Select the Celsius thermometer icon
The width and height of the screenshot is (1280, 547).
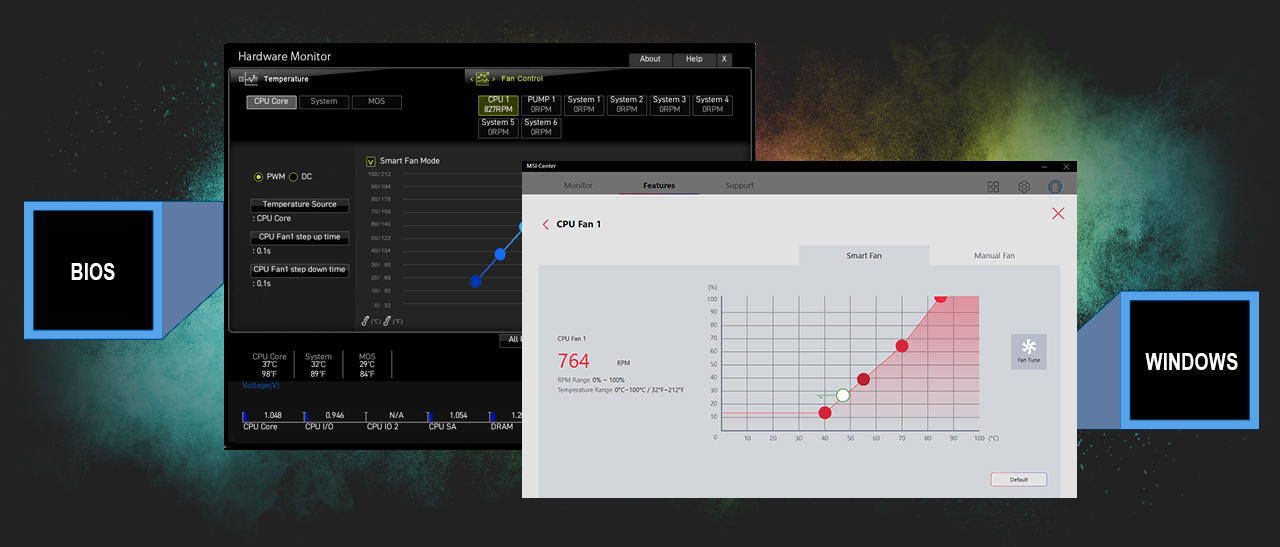tap(366, 321)
